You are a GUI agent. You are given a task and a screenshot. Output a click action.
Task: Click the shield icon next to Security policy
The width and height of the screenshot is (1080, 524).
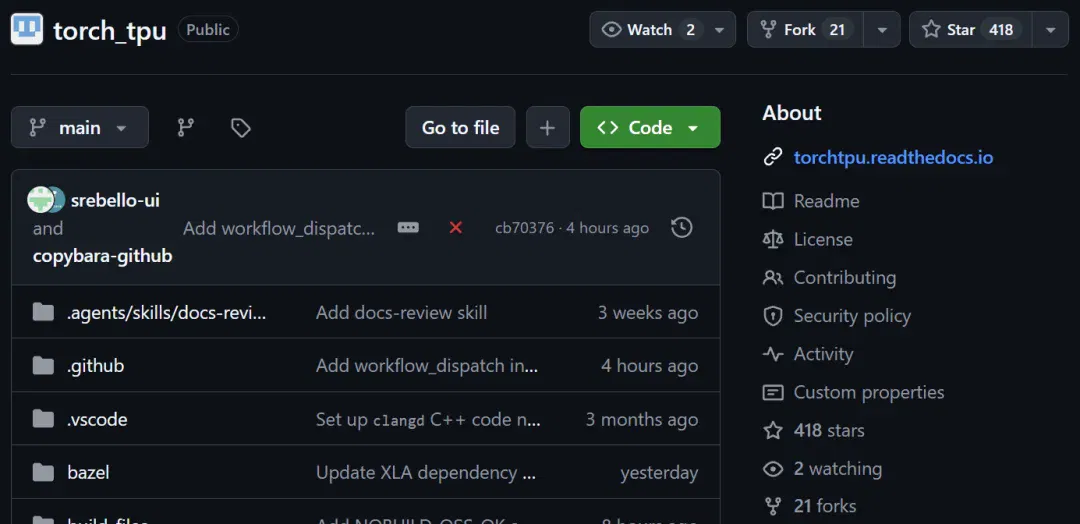tap(773, 316)
